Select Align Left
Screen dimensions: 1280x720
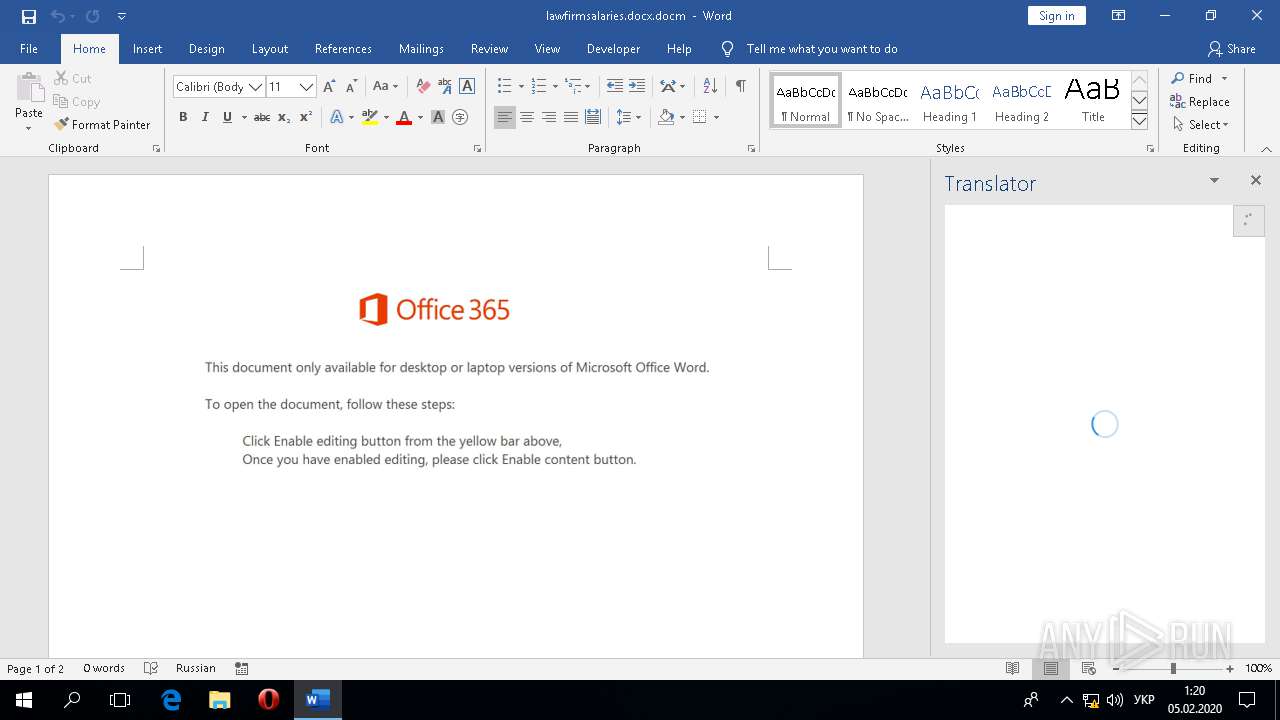coord(505,117)
